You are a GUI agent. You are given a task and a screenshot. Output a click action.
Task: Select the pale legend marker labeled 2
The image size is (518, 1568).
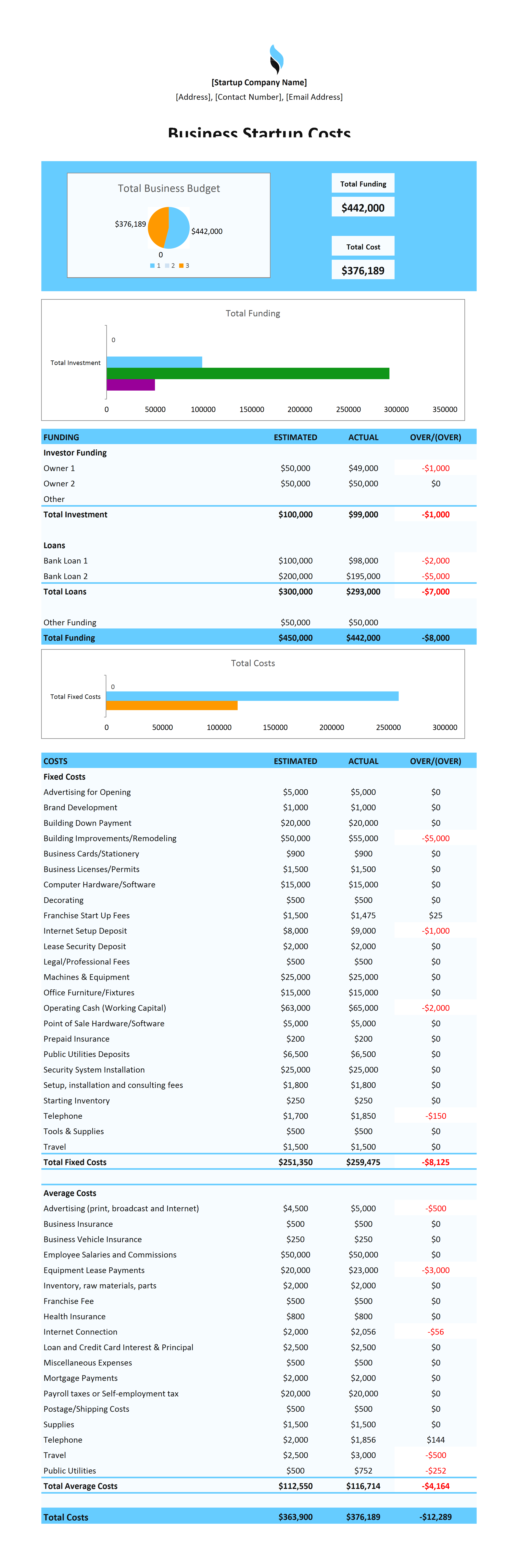point(167,265)
